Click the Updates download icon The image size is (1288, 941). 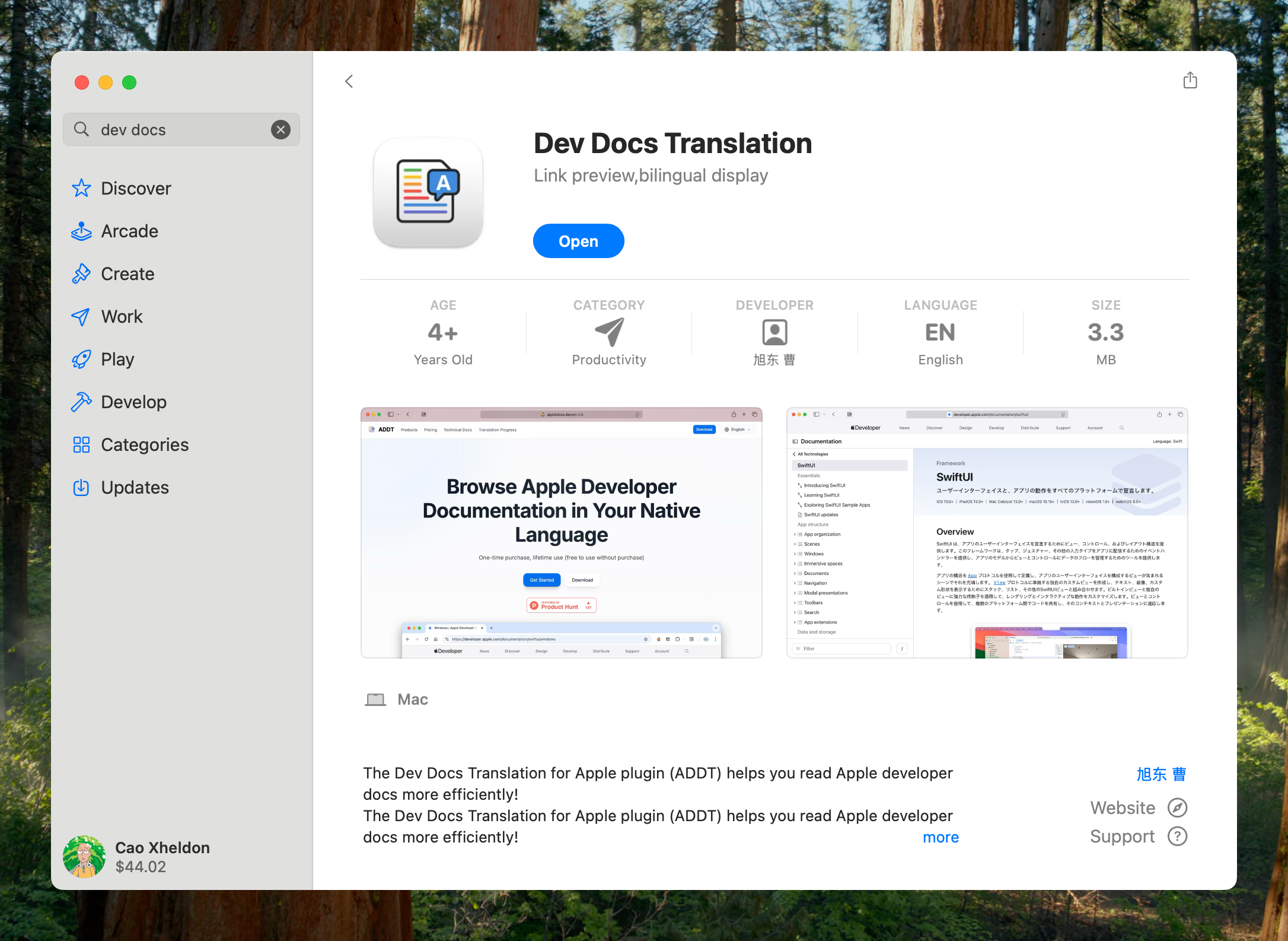(81, 487)
